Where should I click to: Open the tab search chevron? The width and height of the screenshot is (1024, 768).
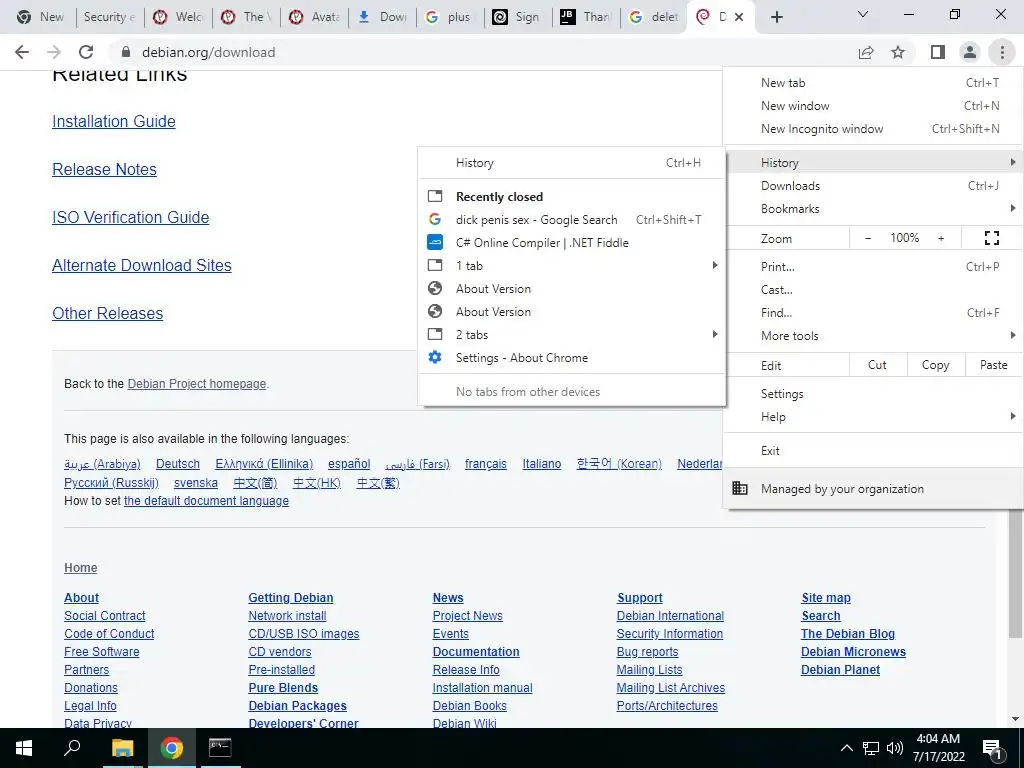(x=863, y=14)
